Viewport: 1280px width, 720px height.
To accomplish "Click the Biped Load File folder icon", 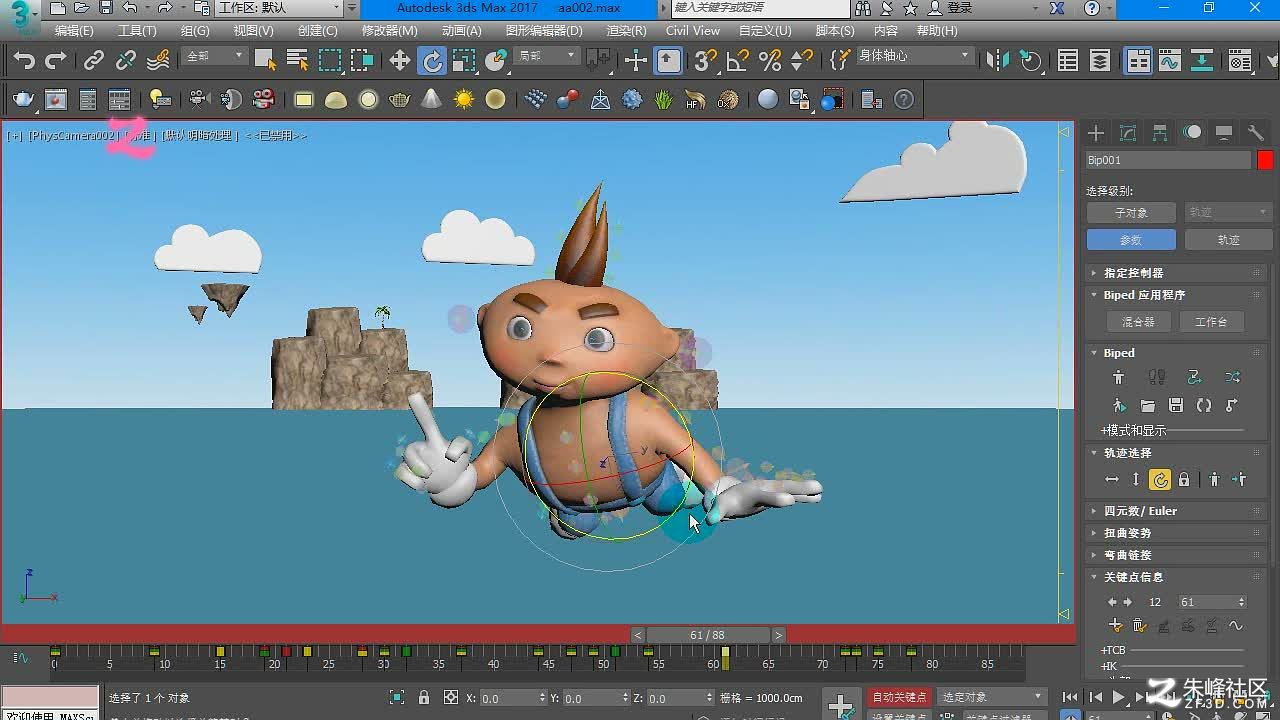I will pyautogui.click(x=1147, y=405).
